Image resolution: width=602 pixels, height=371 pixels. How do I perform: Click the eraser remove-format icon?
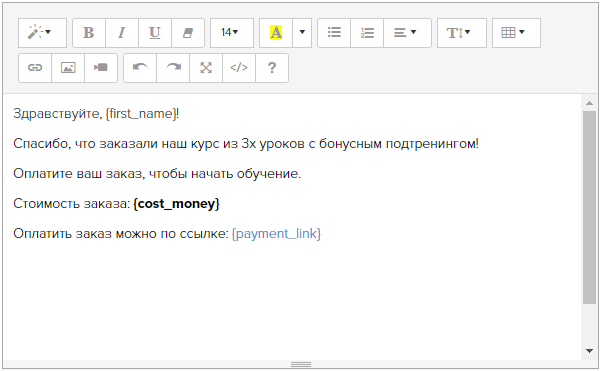tap(188, 33)
